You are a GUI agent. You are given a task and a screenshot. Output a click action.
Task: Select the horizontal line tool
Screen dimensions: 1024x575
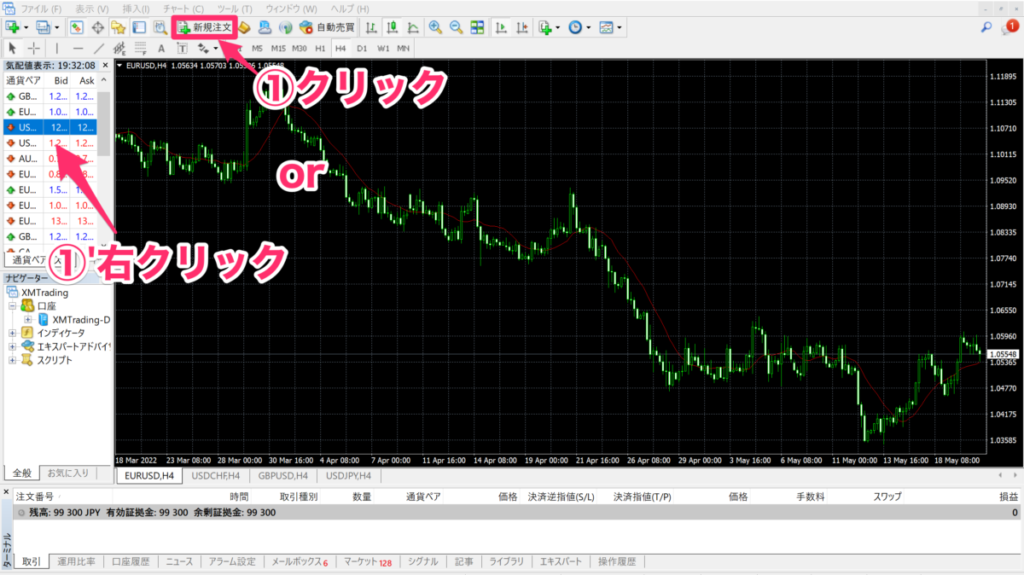coord(78,48)
